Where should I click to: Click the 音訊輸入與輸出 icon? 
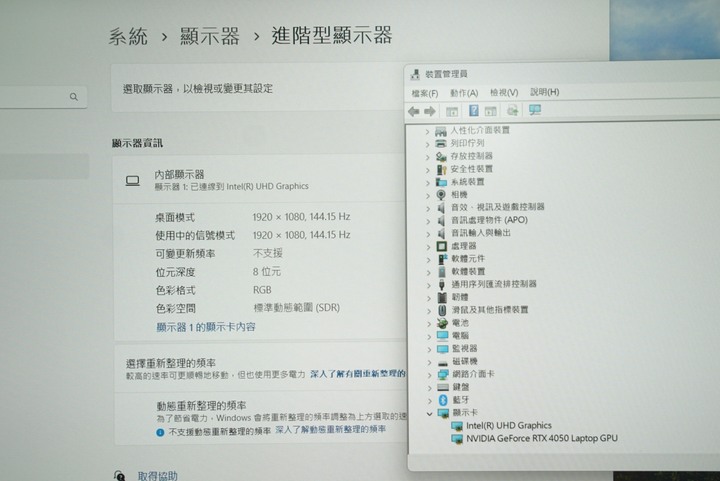(x=441, y=233)
